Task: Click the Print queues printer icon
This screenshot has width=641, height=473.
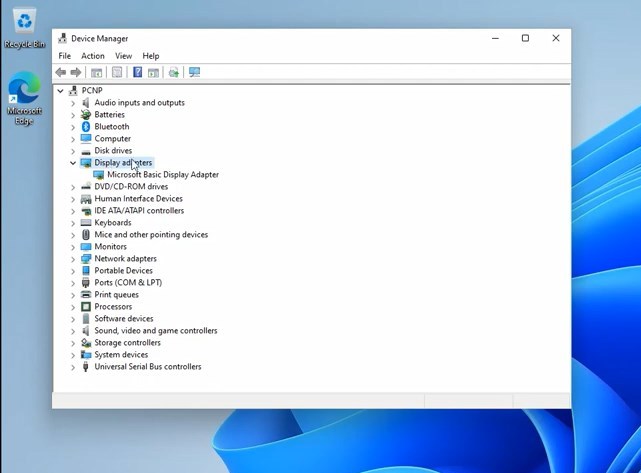Action: pos(86,294)
